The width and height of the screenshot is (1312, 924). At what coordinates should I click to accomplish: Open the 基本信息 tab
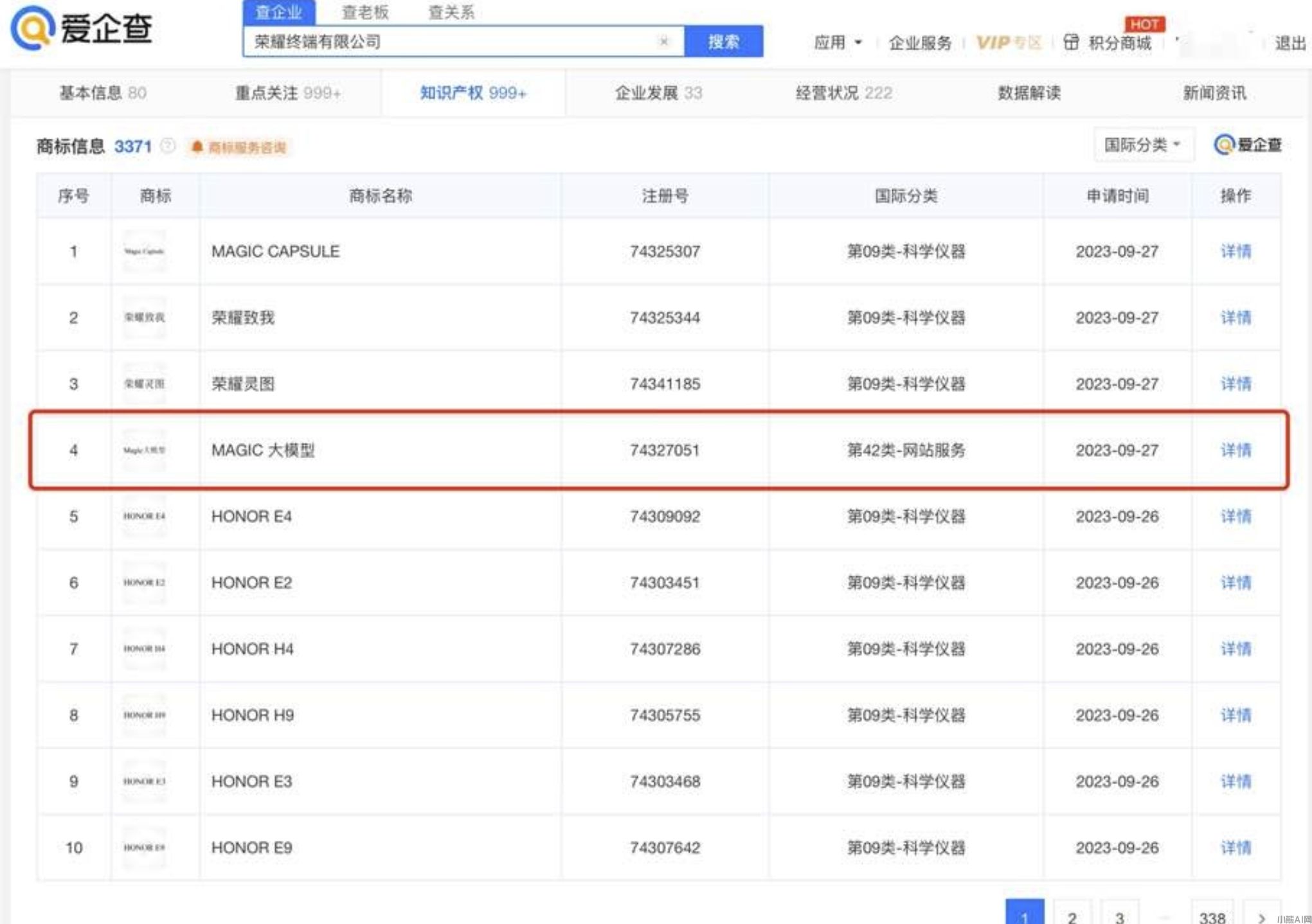tap(103, 93)
